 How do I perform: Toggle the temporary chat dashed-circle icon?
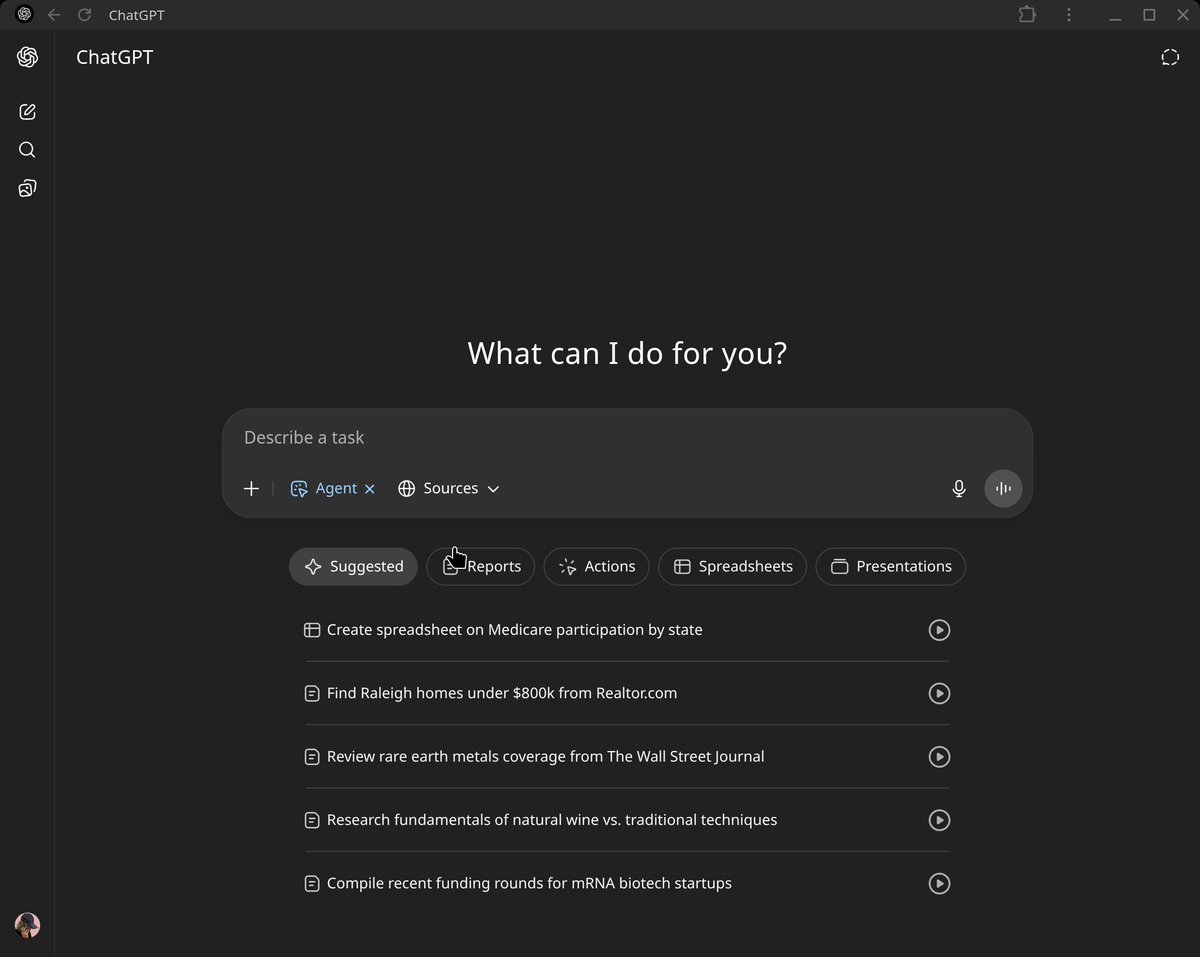point(1170,57)
